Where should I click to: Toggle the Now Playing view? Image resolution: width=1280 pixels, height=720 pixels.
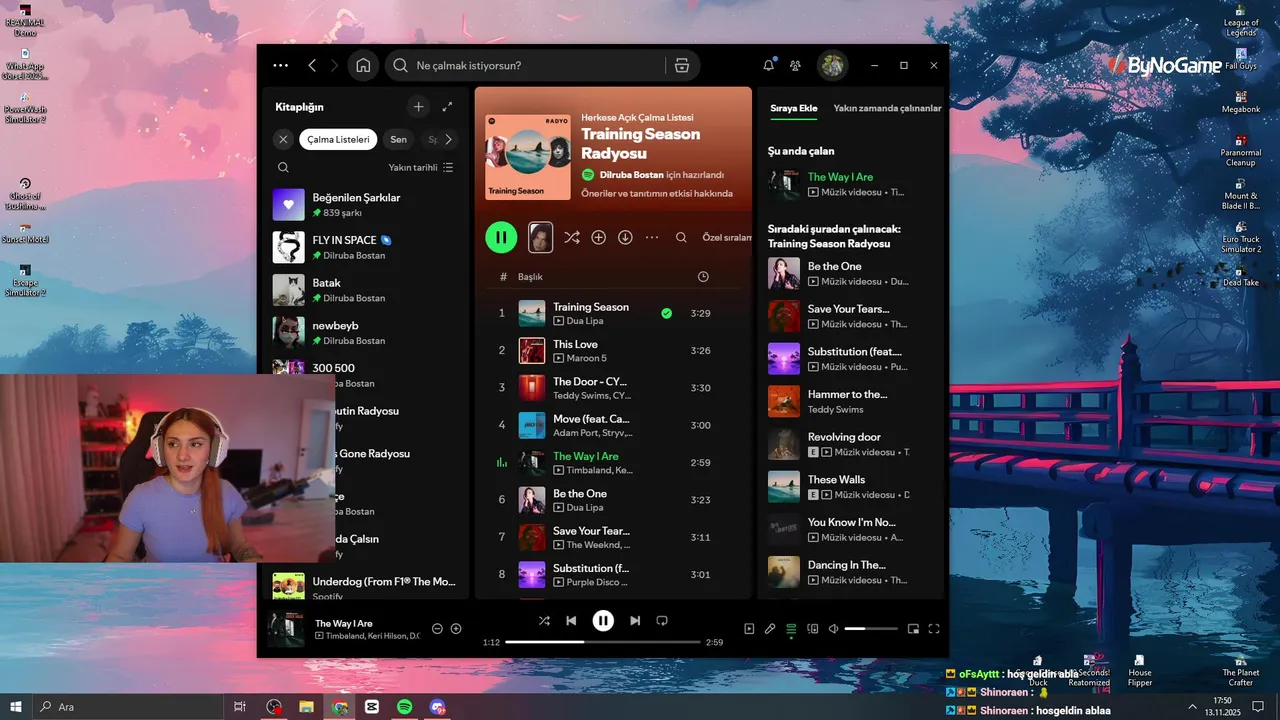pos(749,629)
